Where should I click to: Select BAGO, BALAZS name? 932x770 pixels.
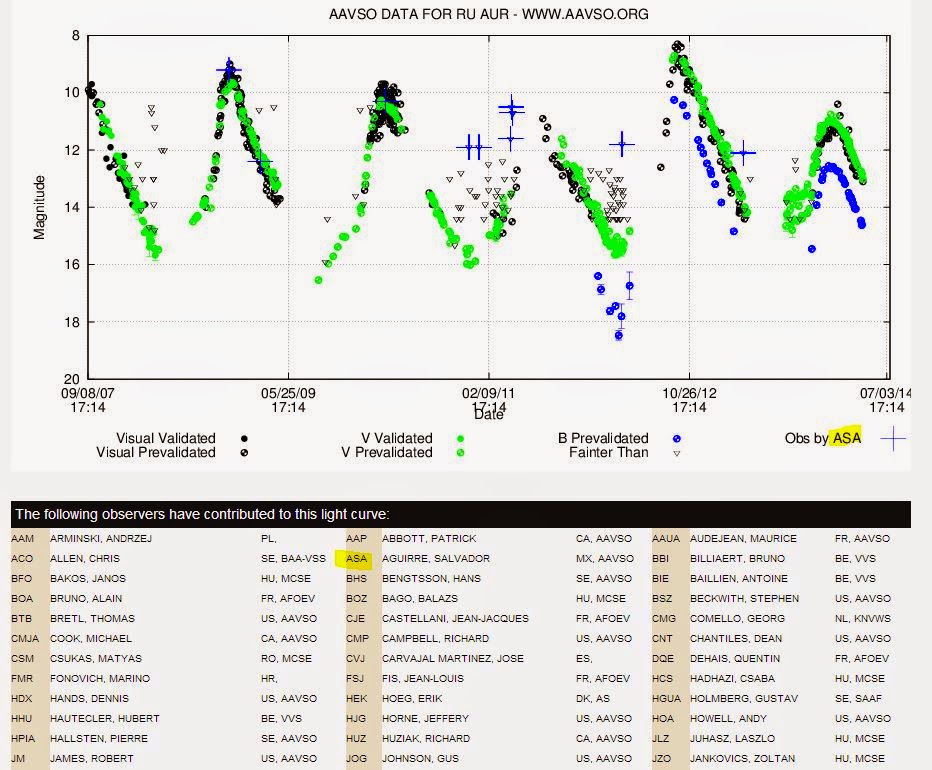click(x=420, y=599)
